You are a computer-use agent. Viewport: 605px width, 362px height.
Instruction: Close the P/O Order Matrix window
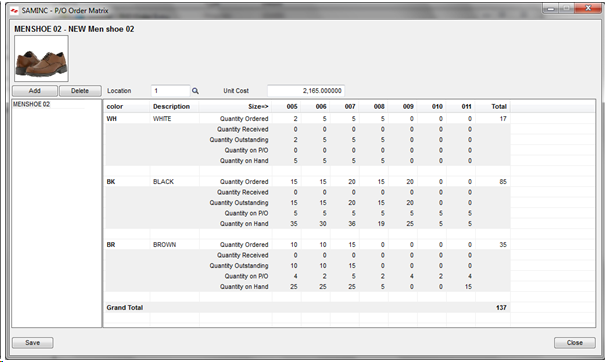point(588,8)
